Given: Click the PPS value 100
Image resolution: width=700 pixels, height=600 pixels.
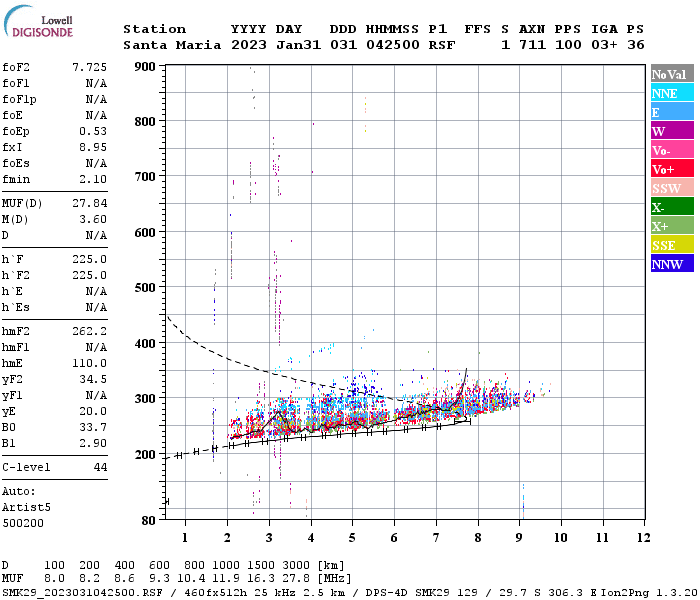Looking at the screenshot, I should coord(568,45).
